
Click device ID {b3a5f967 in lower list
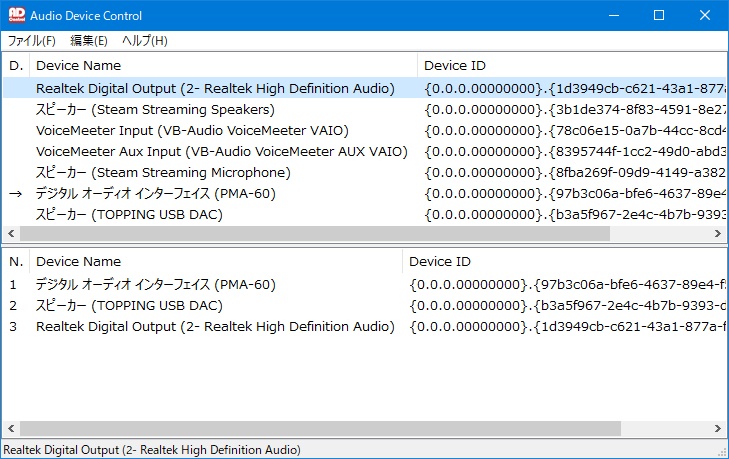567,306
